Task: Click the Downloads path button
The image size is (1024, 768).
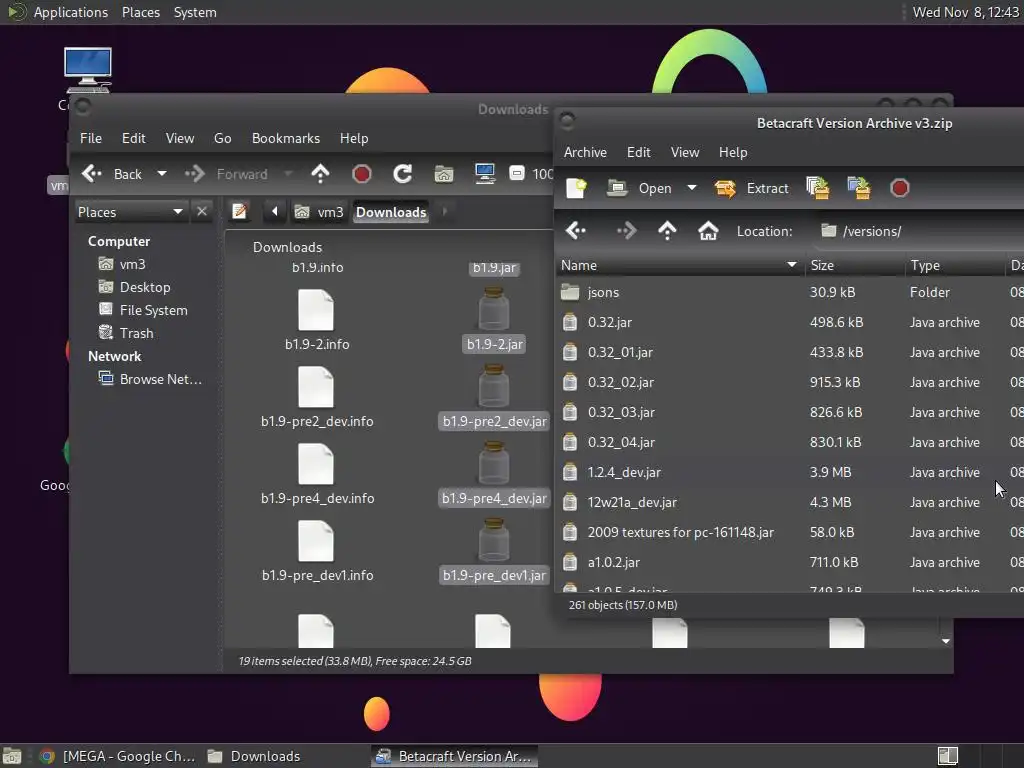Action: click(391, 212)
